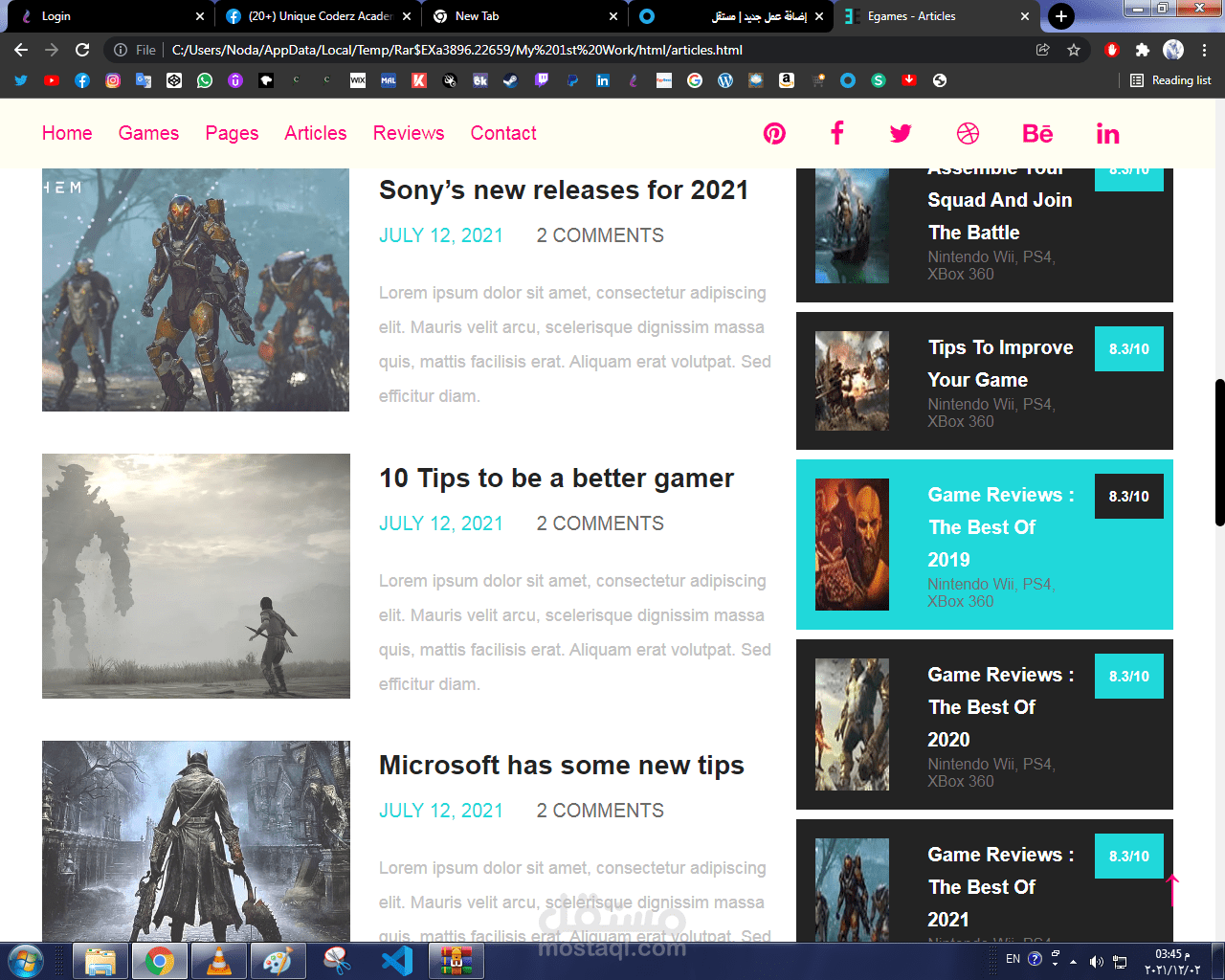The image size is (1225, 980).
Task: Open the Windows Start button
Action: 25,961
